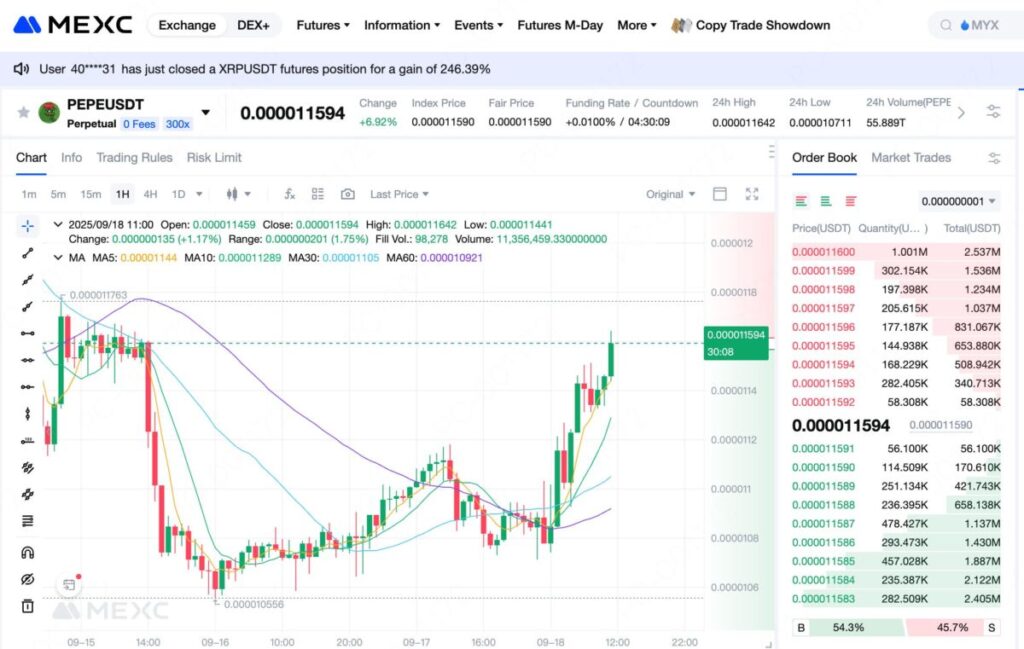
Task: Open order book settings icon
Action: coord(994,158)
